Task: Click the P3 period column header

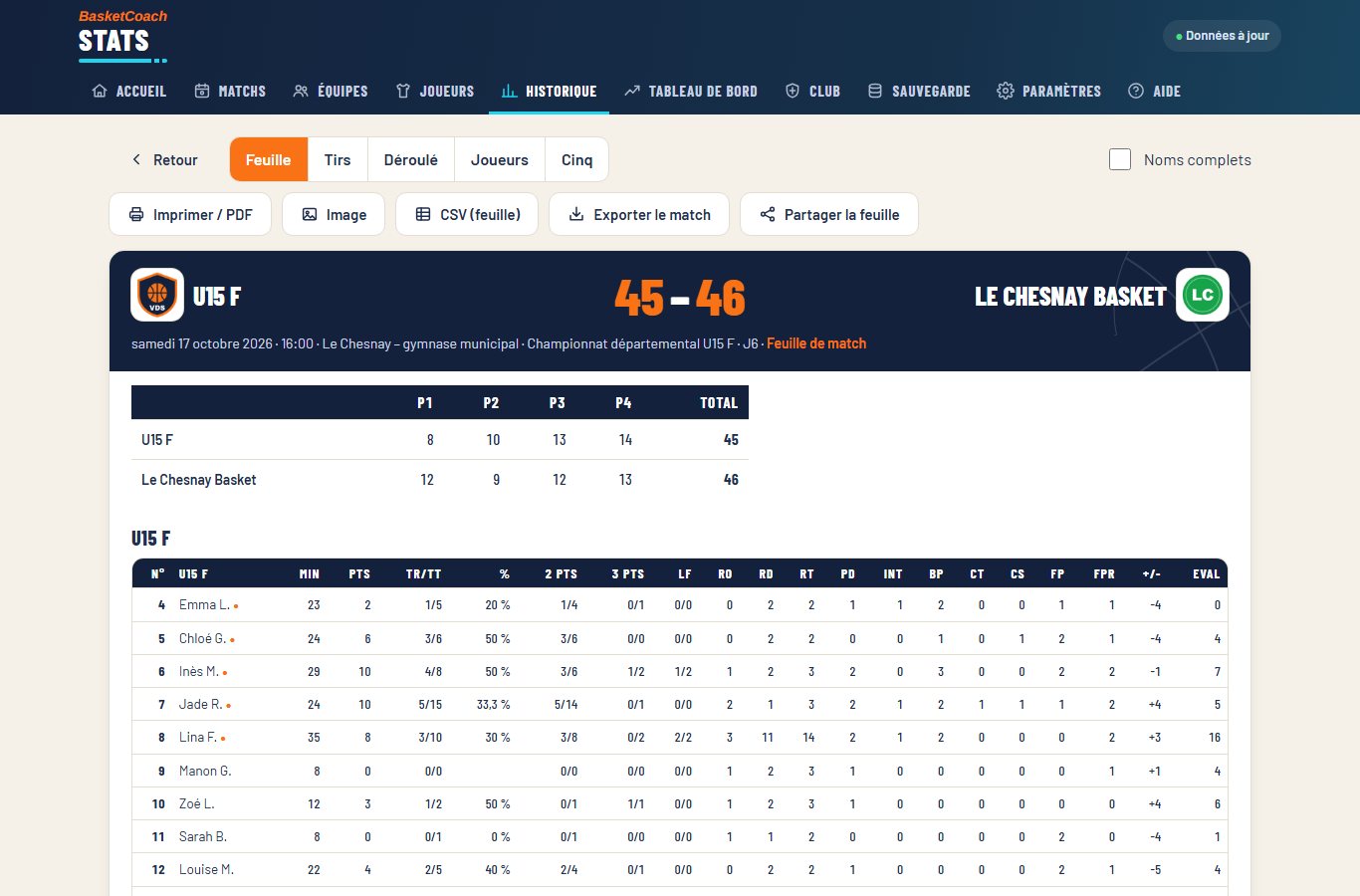Action: coord(557,403)
